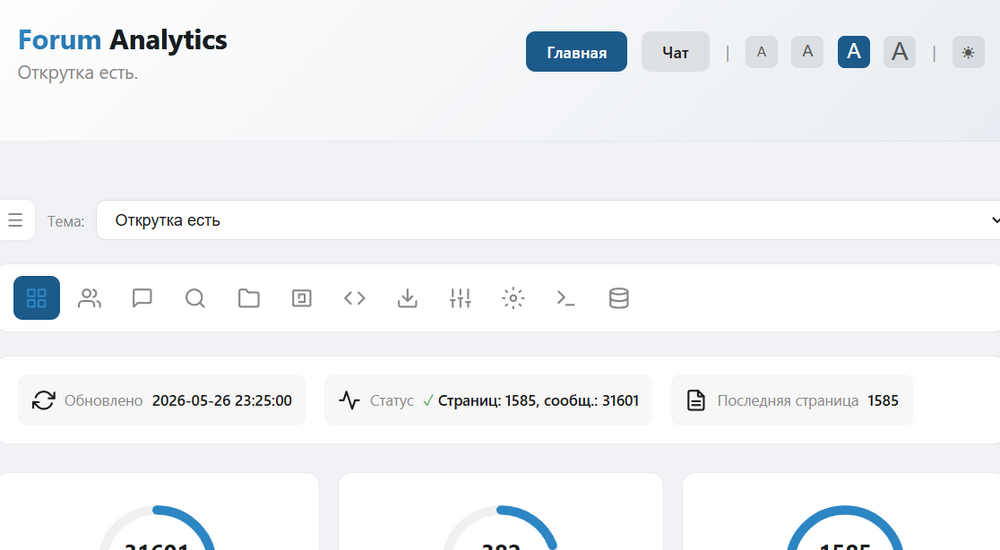Click the document icon by Последняя страница
1000x550 pixels.
click(696, 400)
